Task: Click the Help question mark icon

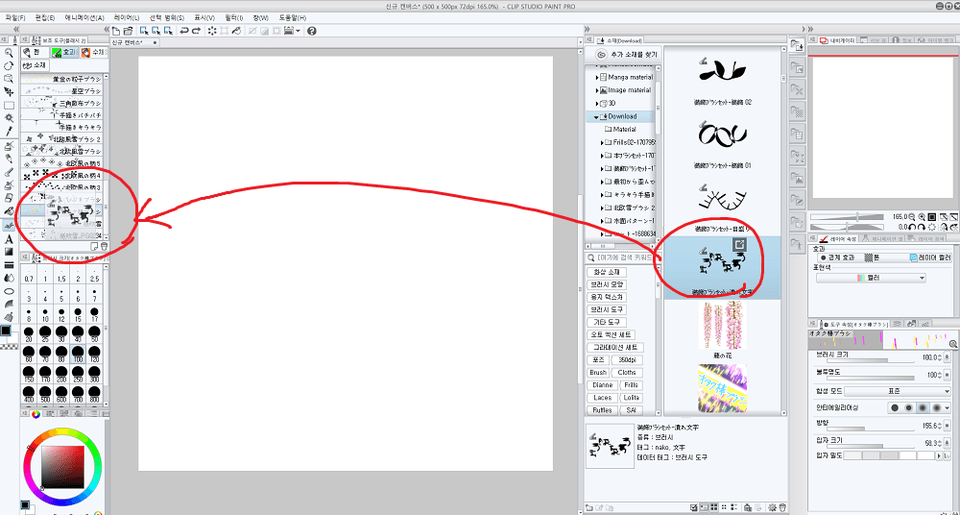Action: click(x=312, y=31)
